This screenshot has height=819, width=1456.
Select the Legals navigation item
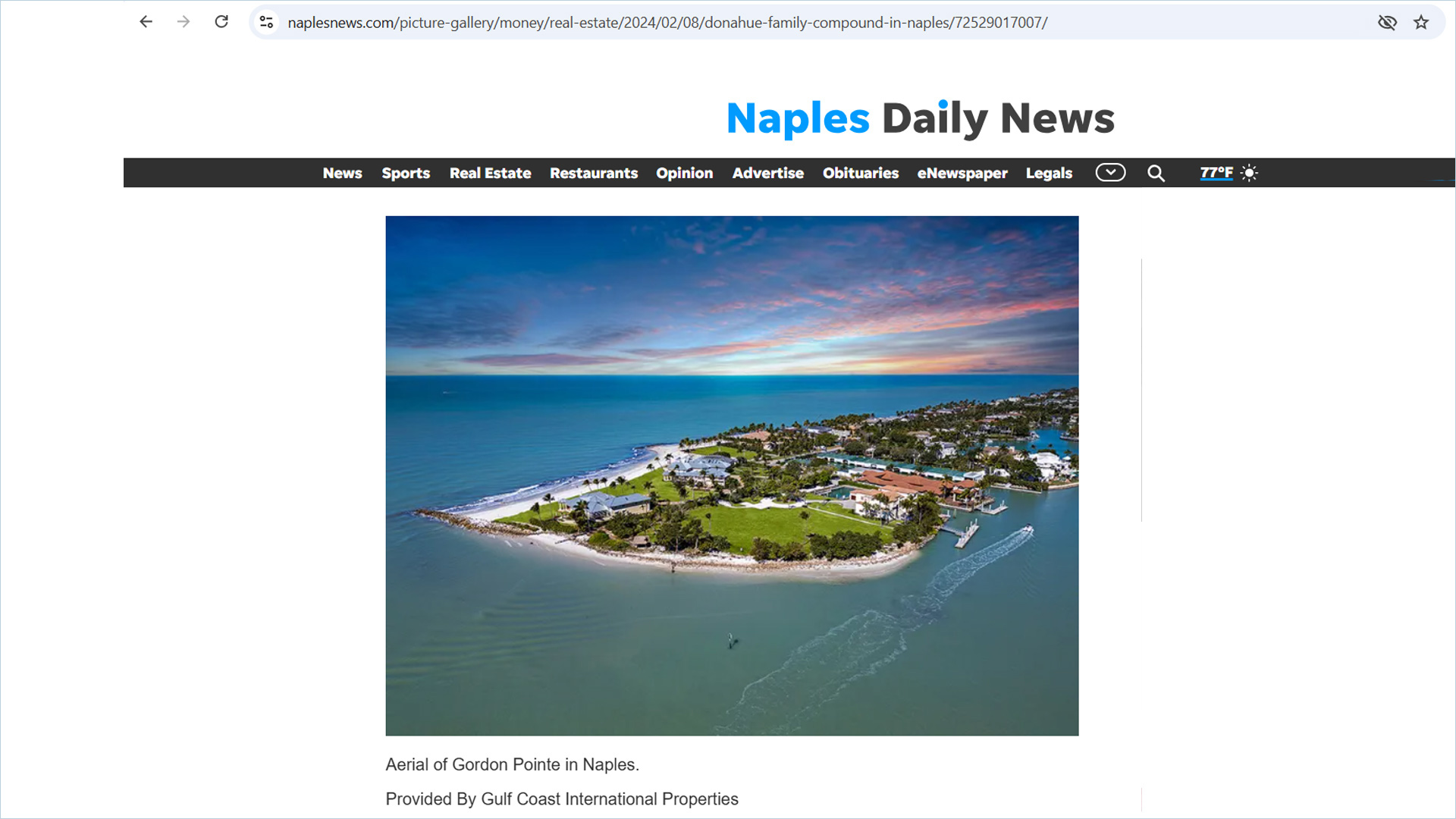1049,173
